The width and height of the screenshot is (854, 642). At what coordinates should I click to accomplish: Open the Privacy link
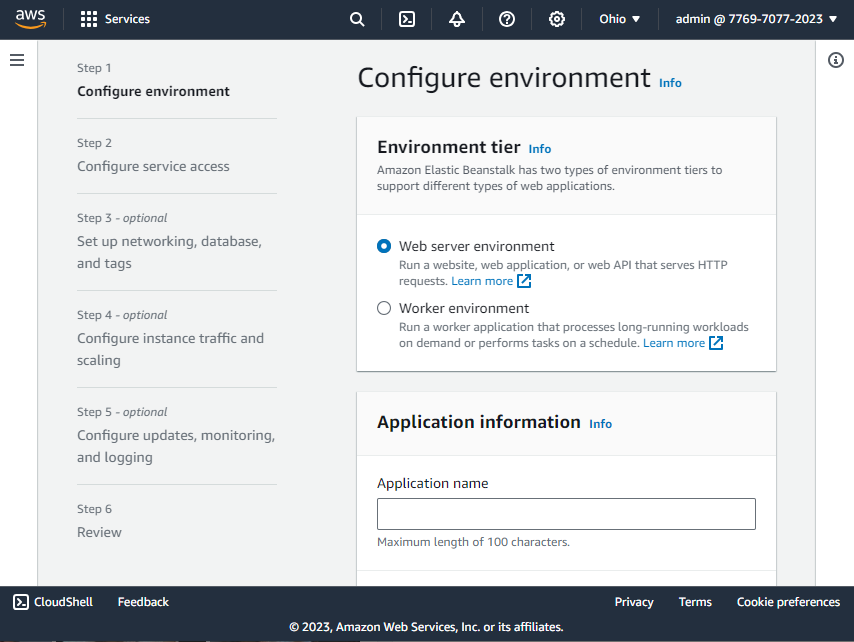[x=634, y=602]
